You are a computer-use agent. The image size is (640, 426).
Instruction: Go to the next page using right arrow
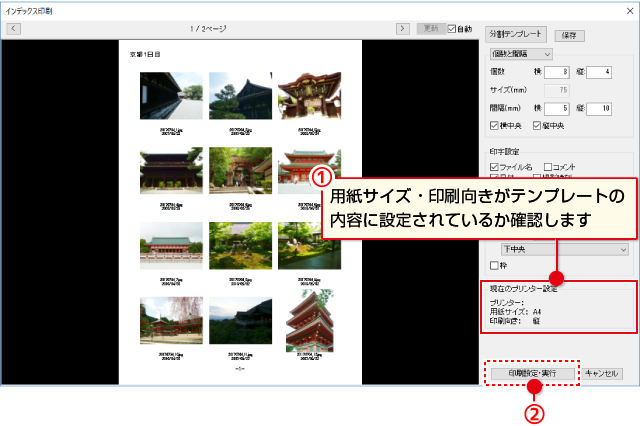402,29
